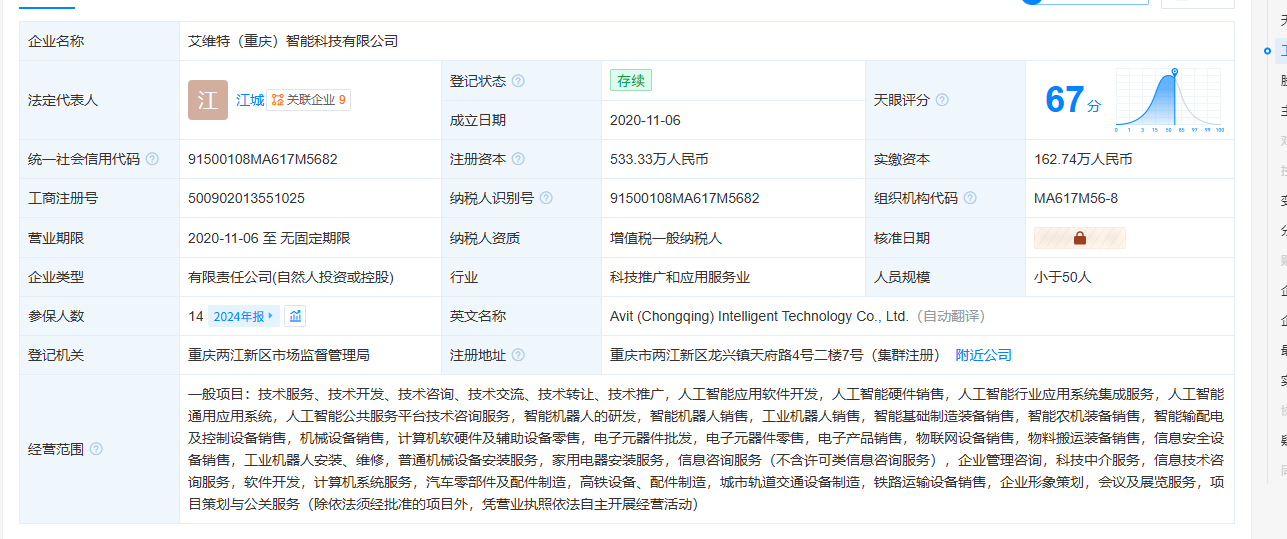Click the business term 2020-11-06 至 无固定期限
The image size is (1287, 539).
[x=269, y=238]
